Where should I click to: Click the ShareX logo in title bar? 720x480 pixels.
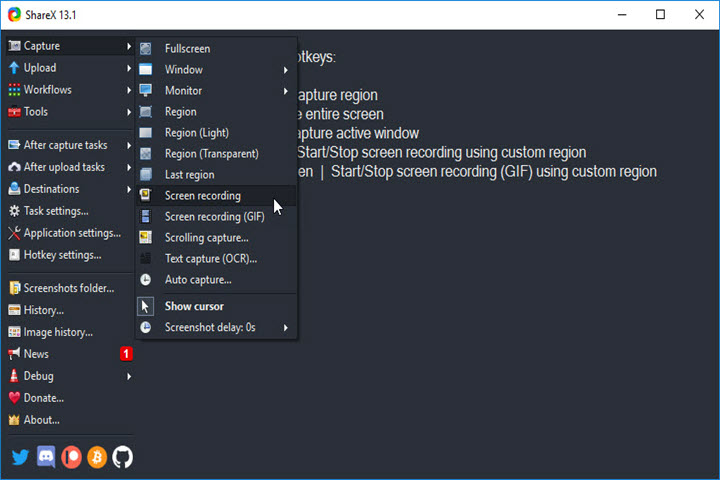click(14, 15)
